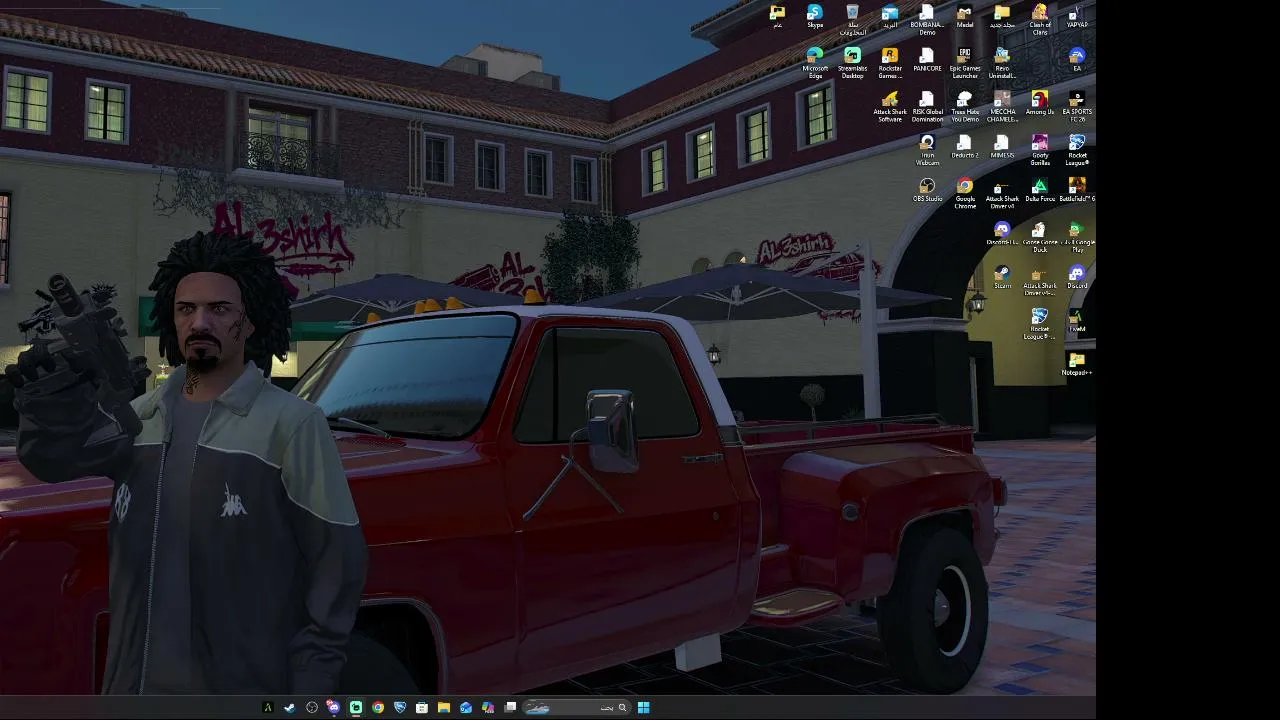Open Discord shortcut above FiveM
This screenshot has height=720, width=1280.
[x=1077, y=277]
